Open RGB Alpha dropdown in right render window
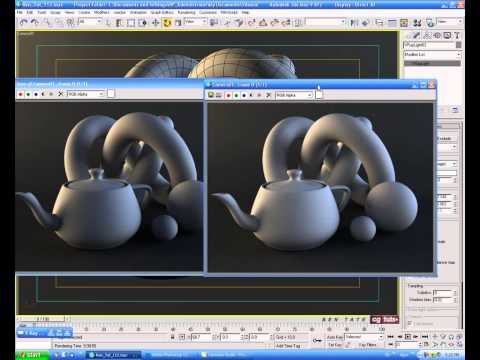 click(x=294, y=95)
